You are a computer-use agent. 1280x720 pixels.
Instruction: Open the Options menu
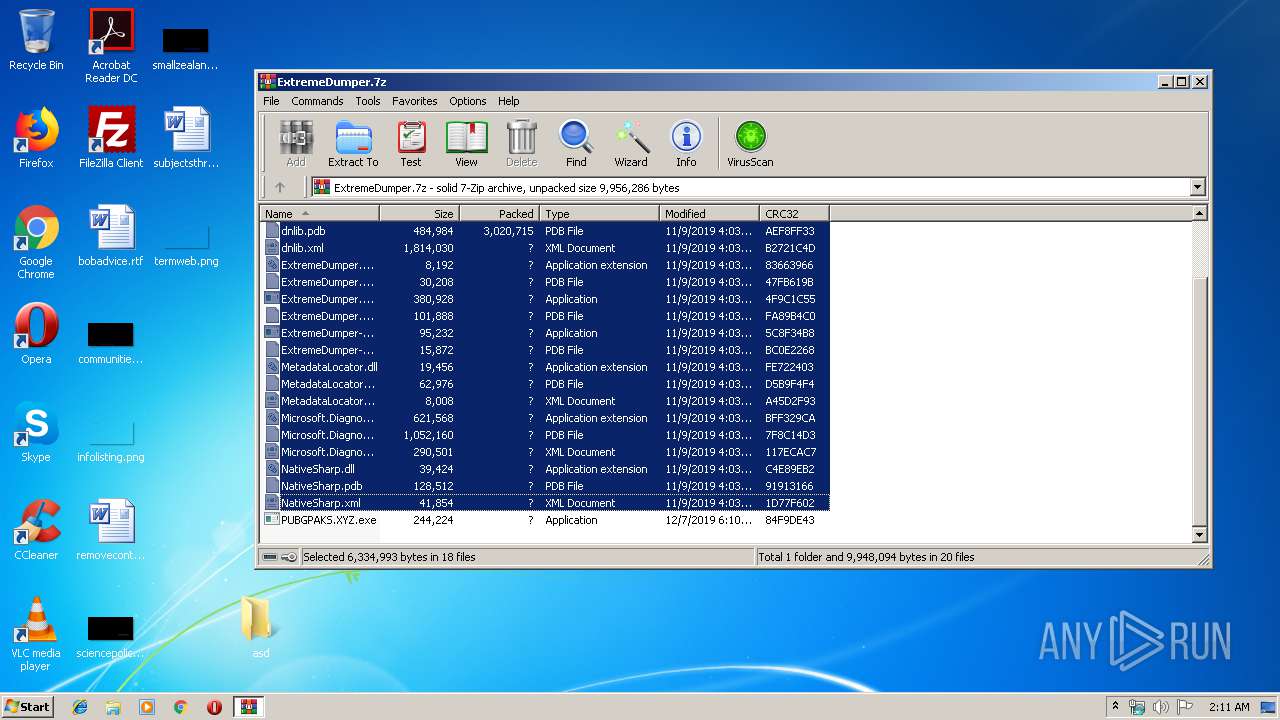point(467,101)
